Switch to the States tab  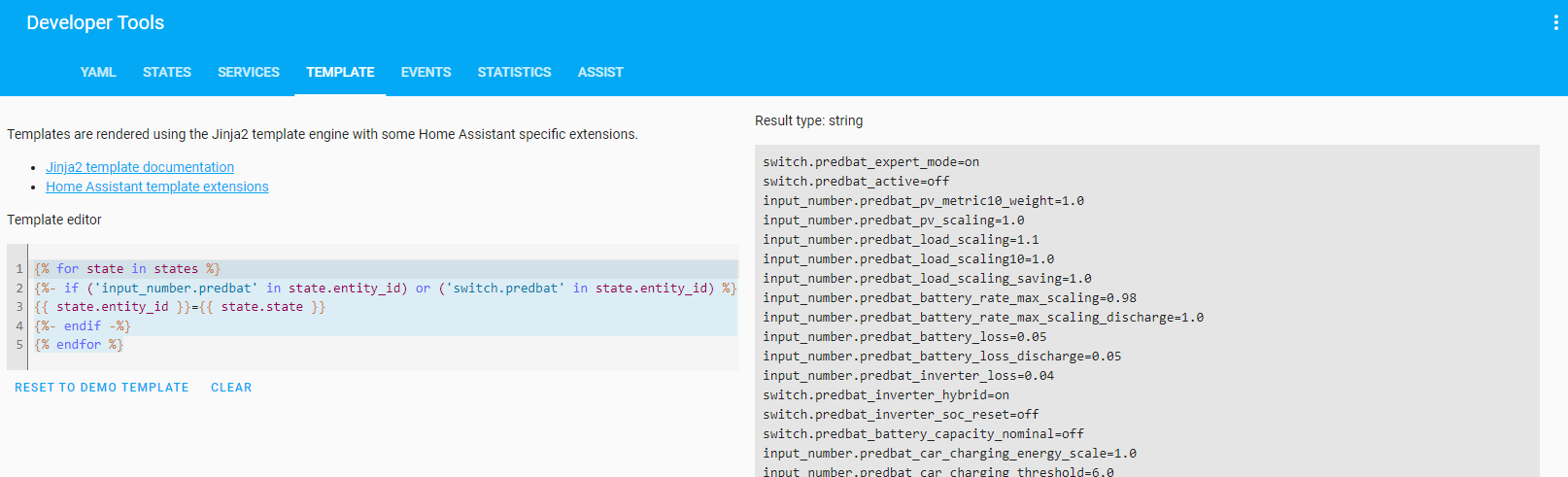(167, 72)
